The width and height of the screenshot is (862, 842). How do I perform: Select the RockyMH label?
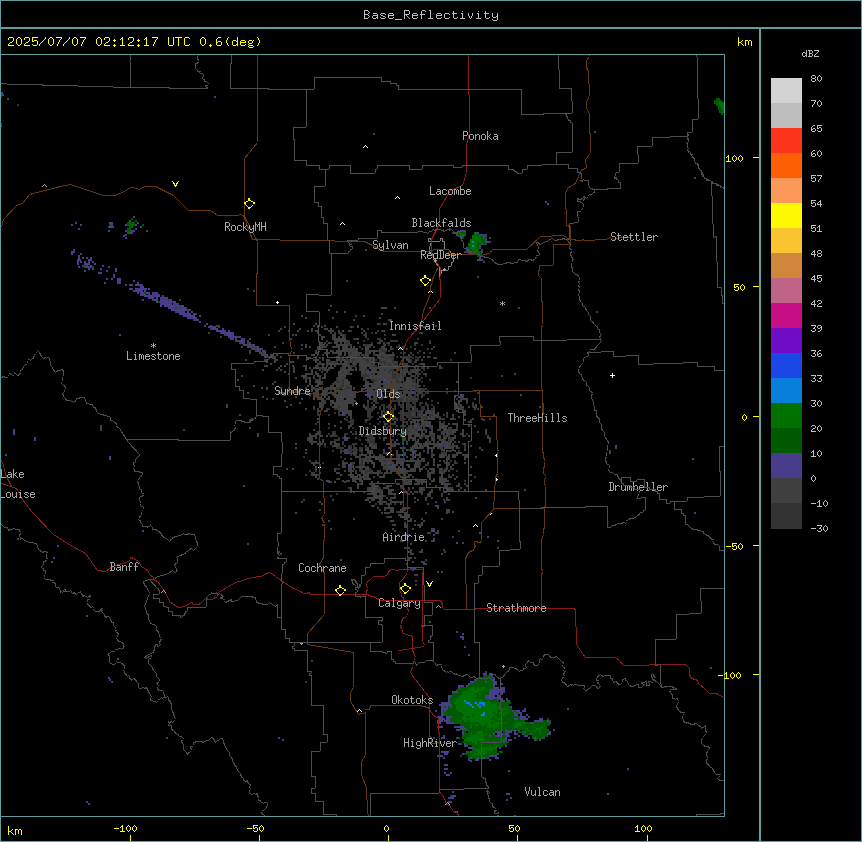pyautogui.click(x=245, y=227)
